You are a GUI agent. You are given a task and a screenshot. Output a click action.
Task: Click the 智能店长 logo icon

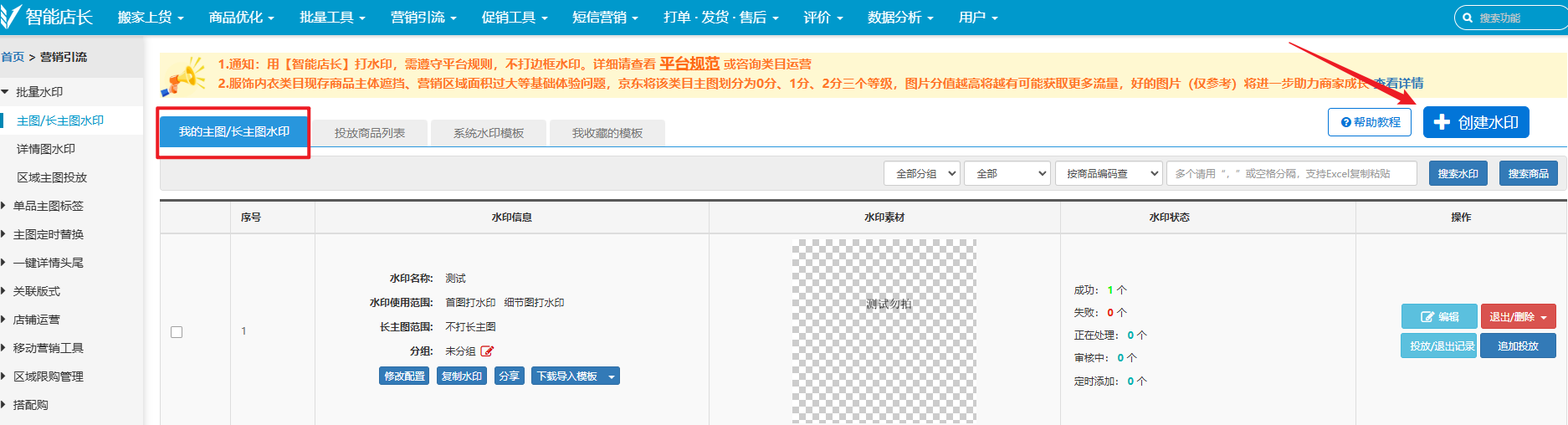pos(11,17)
